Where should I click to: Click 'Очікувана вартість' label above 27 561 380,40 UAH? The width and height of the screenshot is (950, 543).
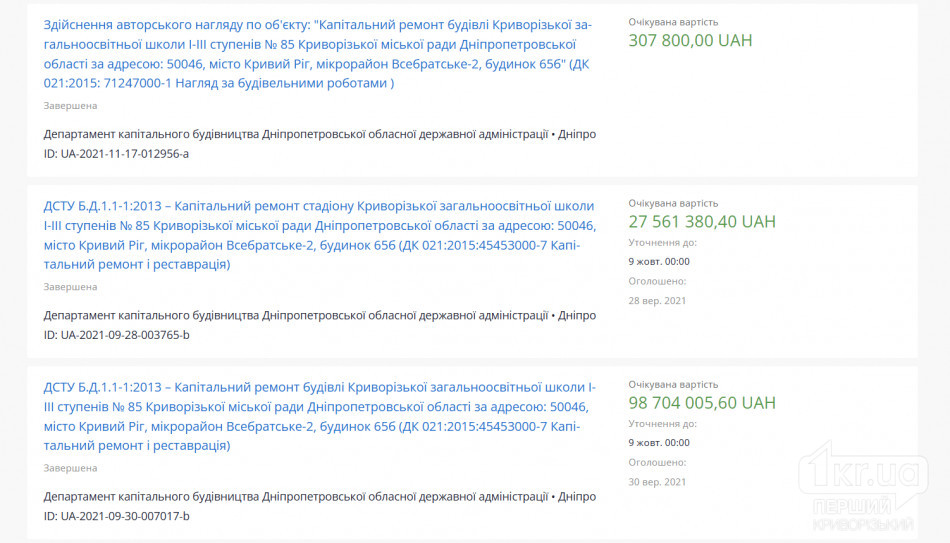673,203
